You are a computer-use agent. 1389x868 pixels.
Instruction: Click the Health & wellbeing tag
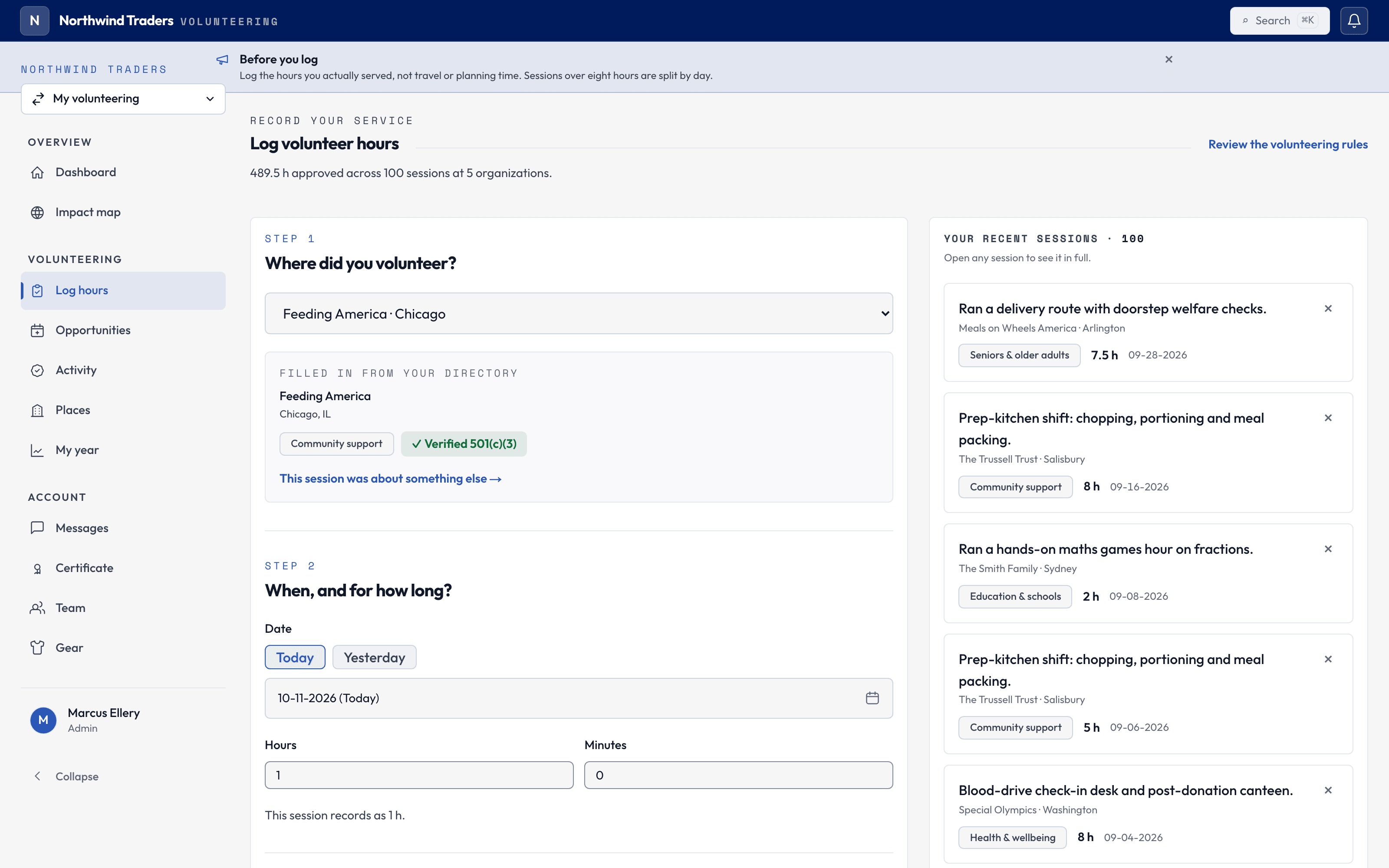1013,838
